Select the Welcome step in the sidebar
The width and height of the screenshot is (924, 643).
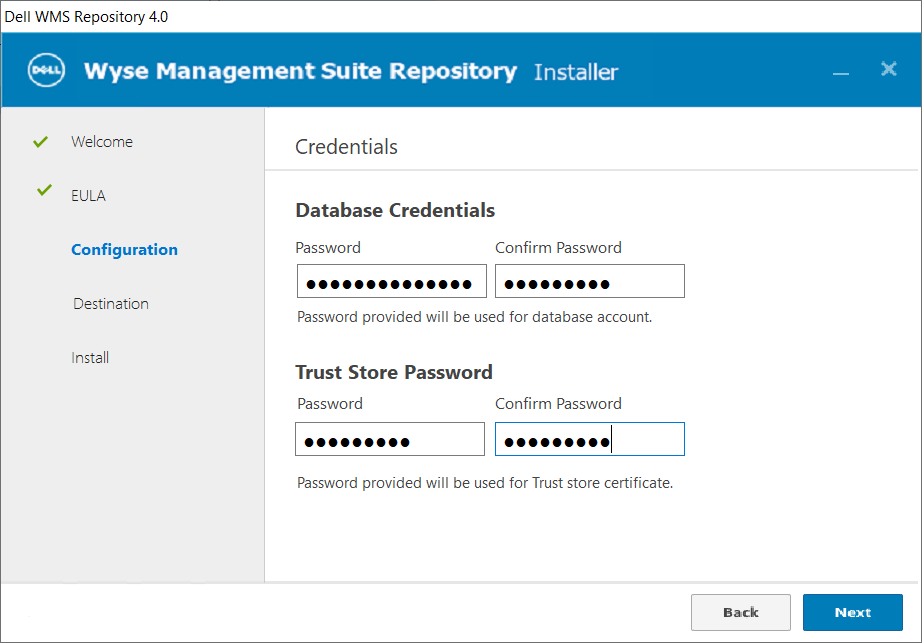tap(102, 142)
